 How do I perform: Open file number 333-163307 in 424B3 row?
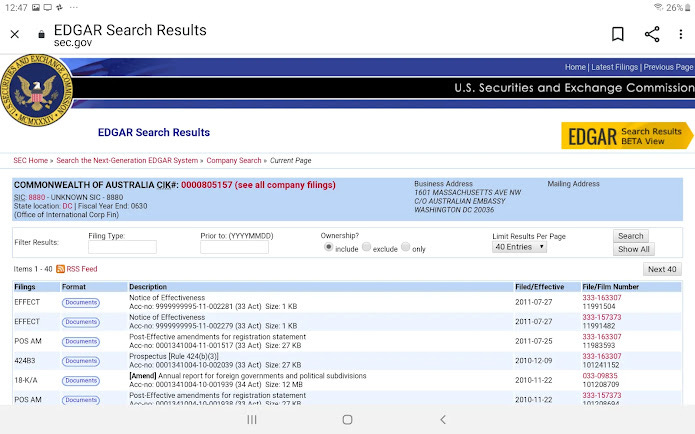[601, 356]
